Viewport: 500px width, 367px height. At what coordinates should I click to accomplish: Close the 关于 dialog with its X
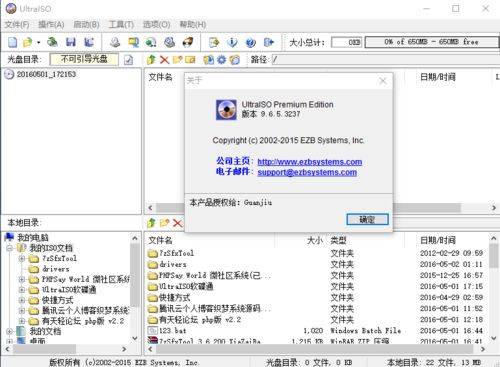pos(383,81)
